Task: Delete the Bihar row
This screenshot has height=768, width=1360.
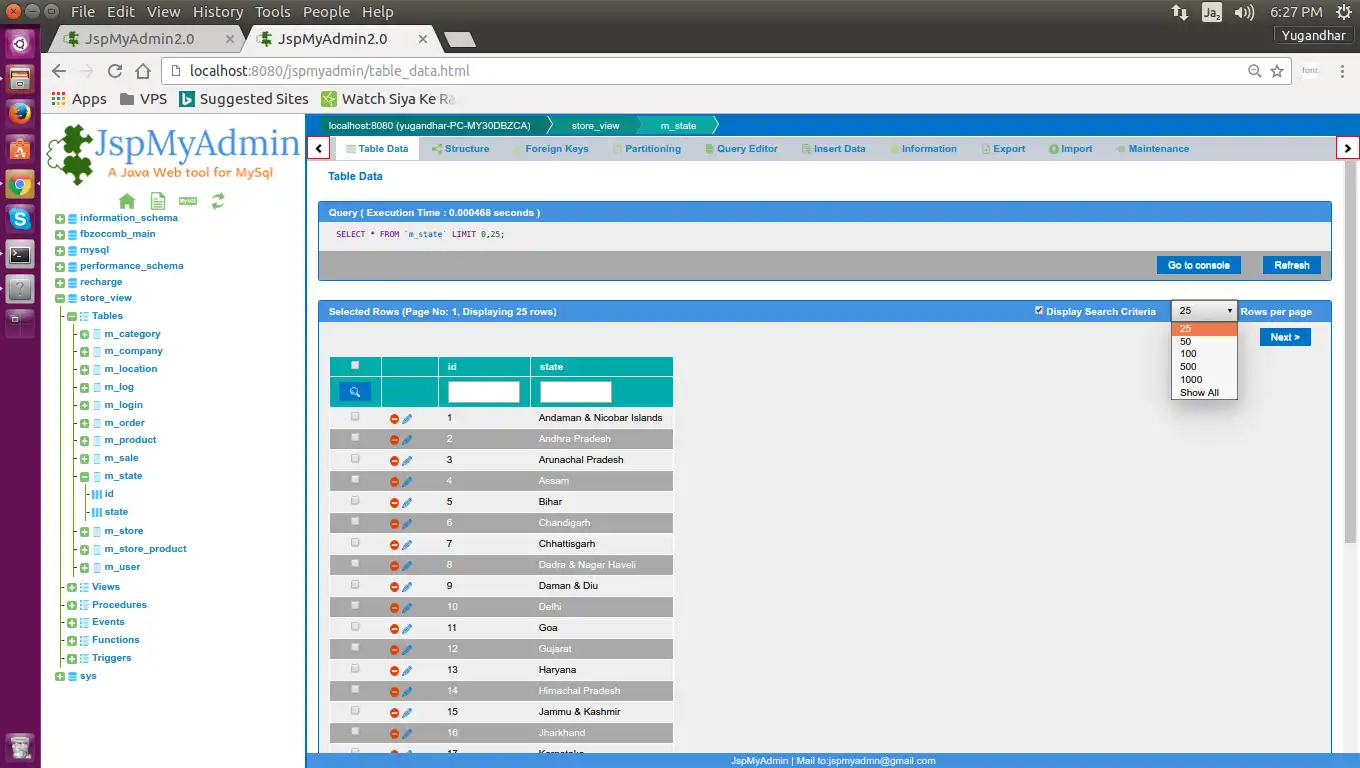Action: click(x=394, y=503)
